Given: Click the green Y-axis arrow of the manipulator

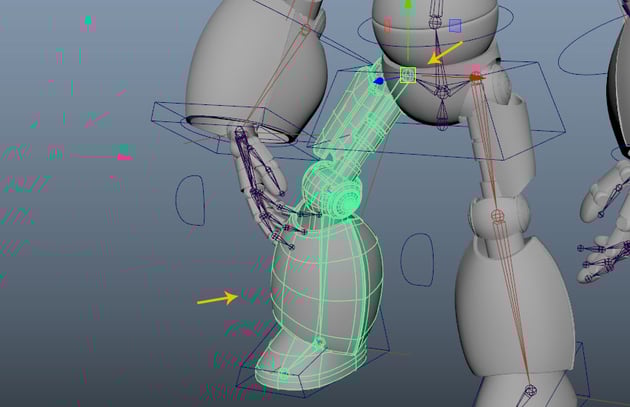Looking at the screenshot, I should click(408, 5).
